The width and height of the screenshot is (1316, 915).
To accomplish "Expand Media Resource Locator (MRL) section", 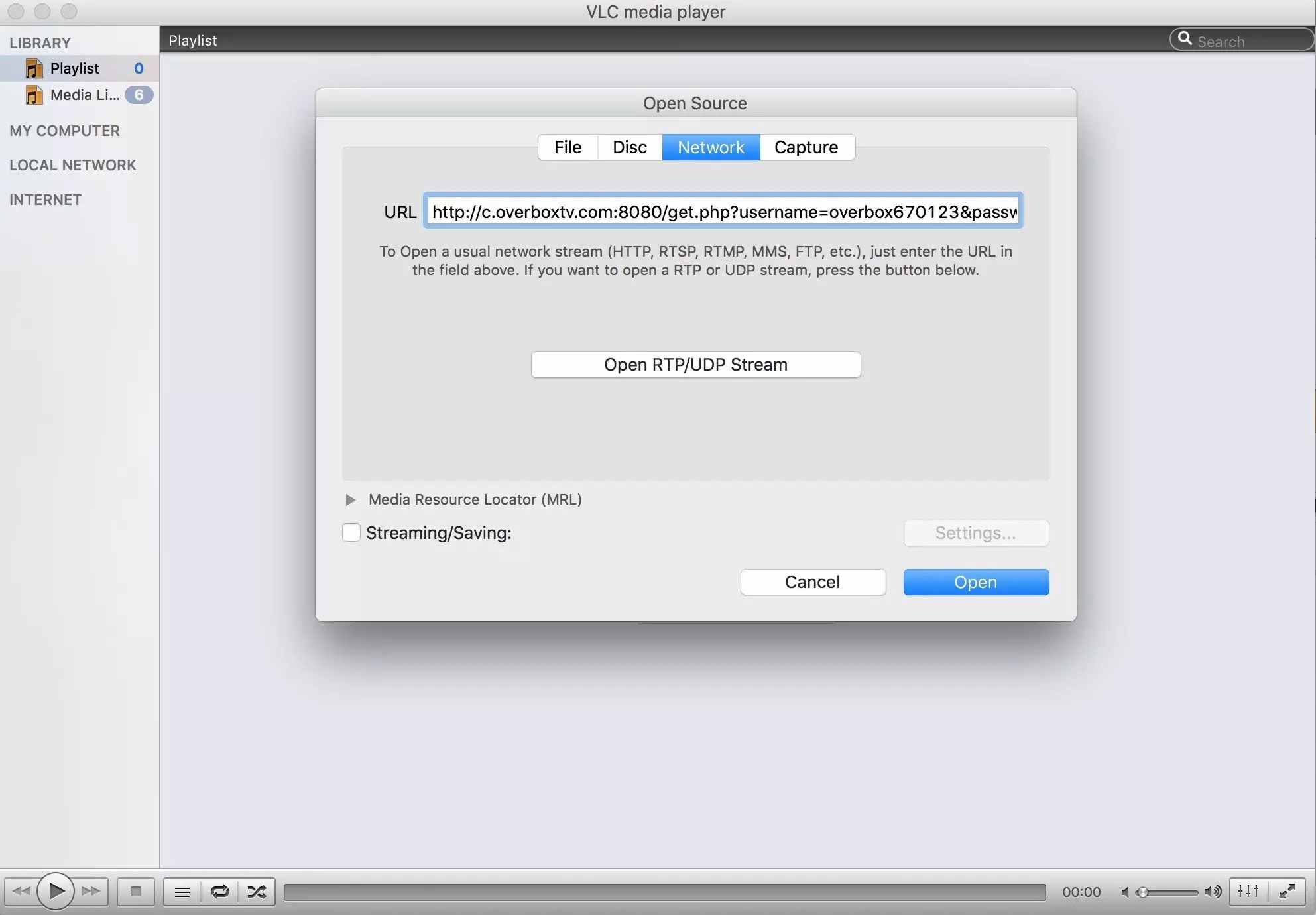I will [351, 499].
